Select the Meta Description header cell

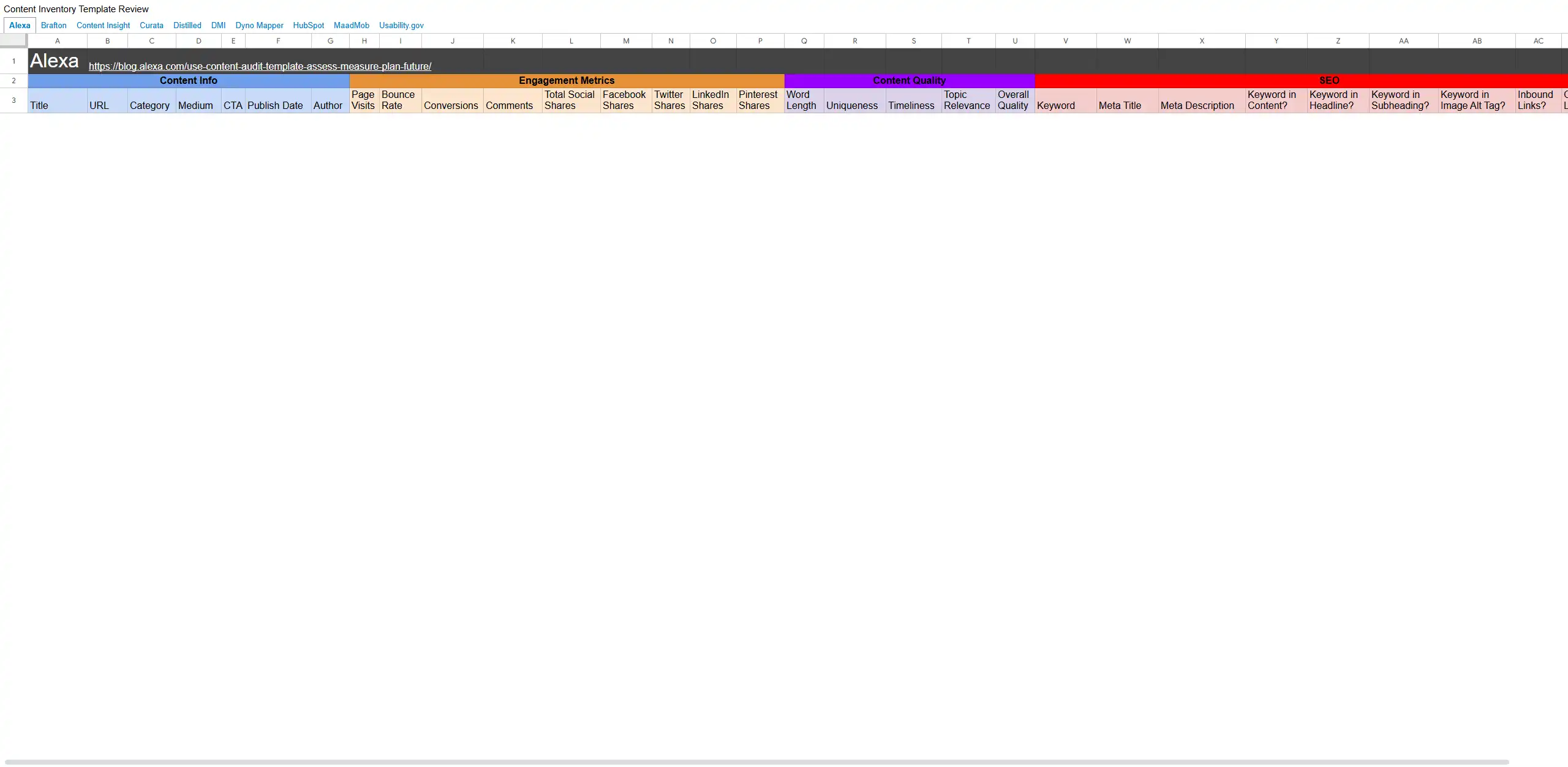coord(1202,100)
